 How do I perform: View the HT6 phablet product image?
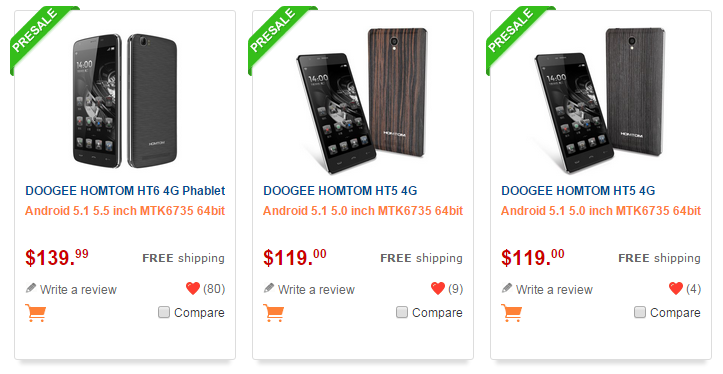pyautogui.click(x=125, y=101)
